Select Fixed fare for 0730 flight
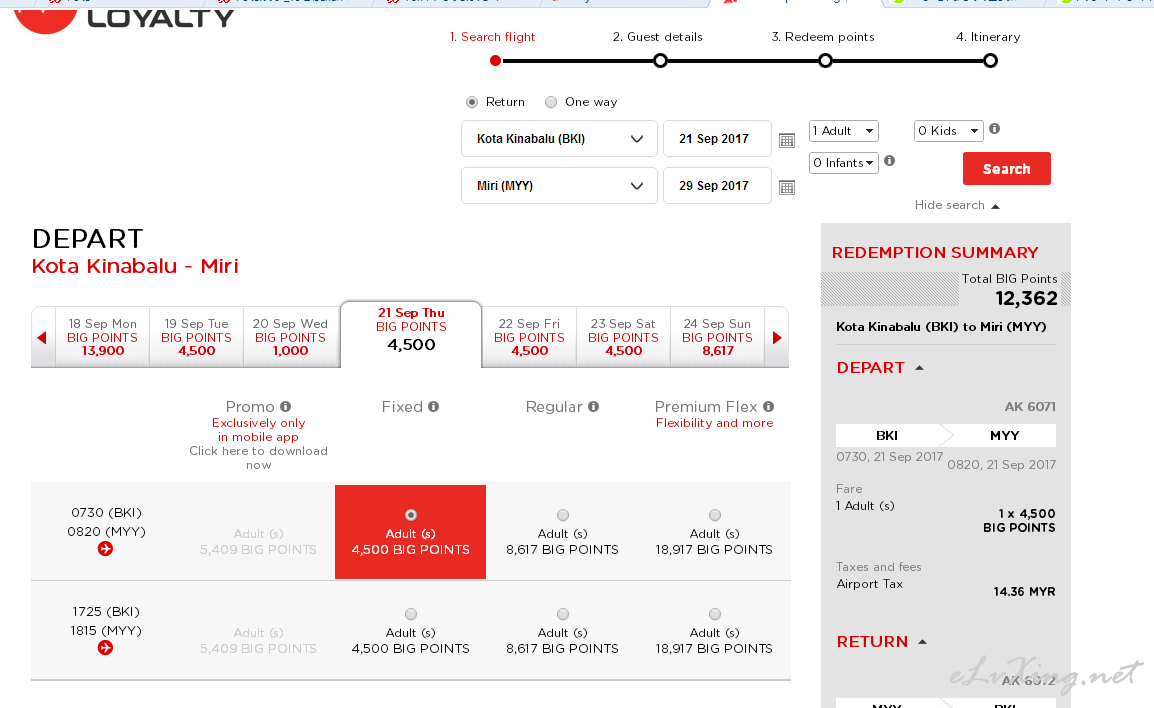Screen dimensions: 1154x708 tap(411, 515)
